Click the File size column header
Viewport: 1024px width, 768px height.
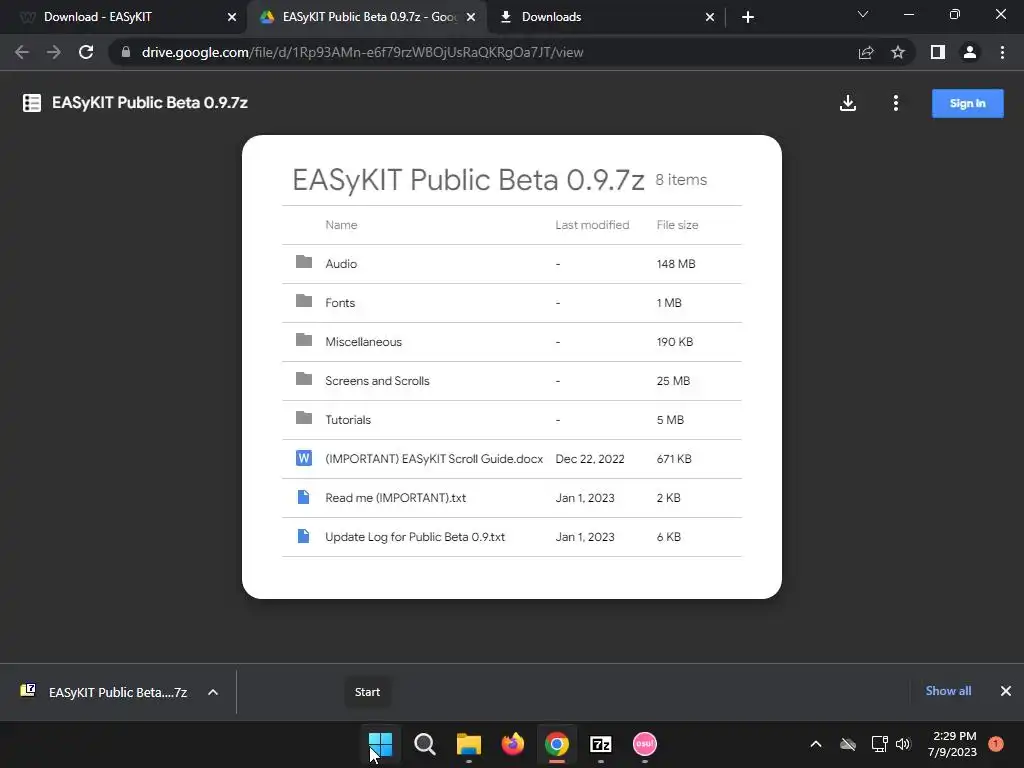point(677,225)
